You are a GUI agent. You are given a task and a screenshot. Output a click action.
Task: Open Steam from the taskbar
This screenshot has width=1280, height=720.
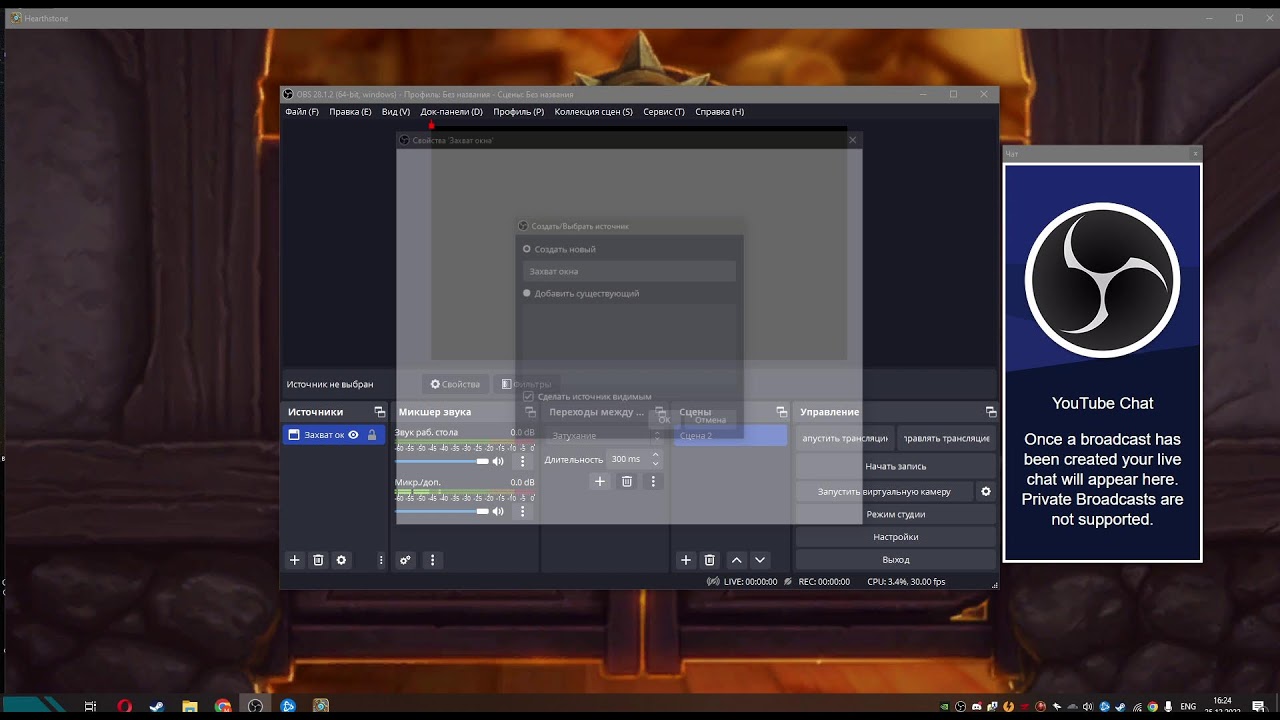coord(157,706)
